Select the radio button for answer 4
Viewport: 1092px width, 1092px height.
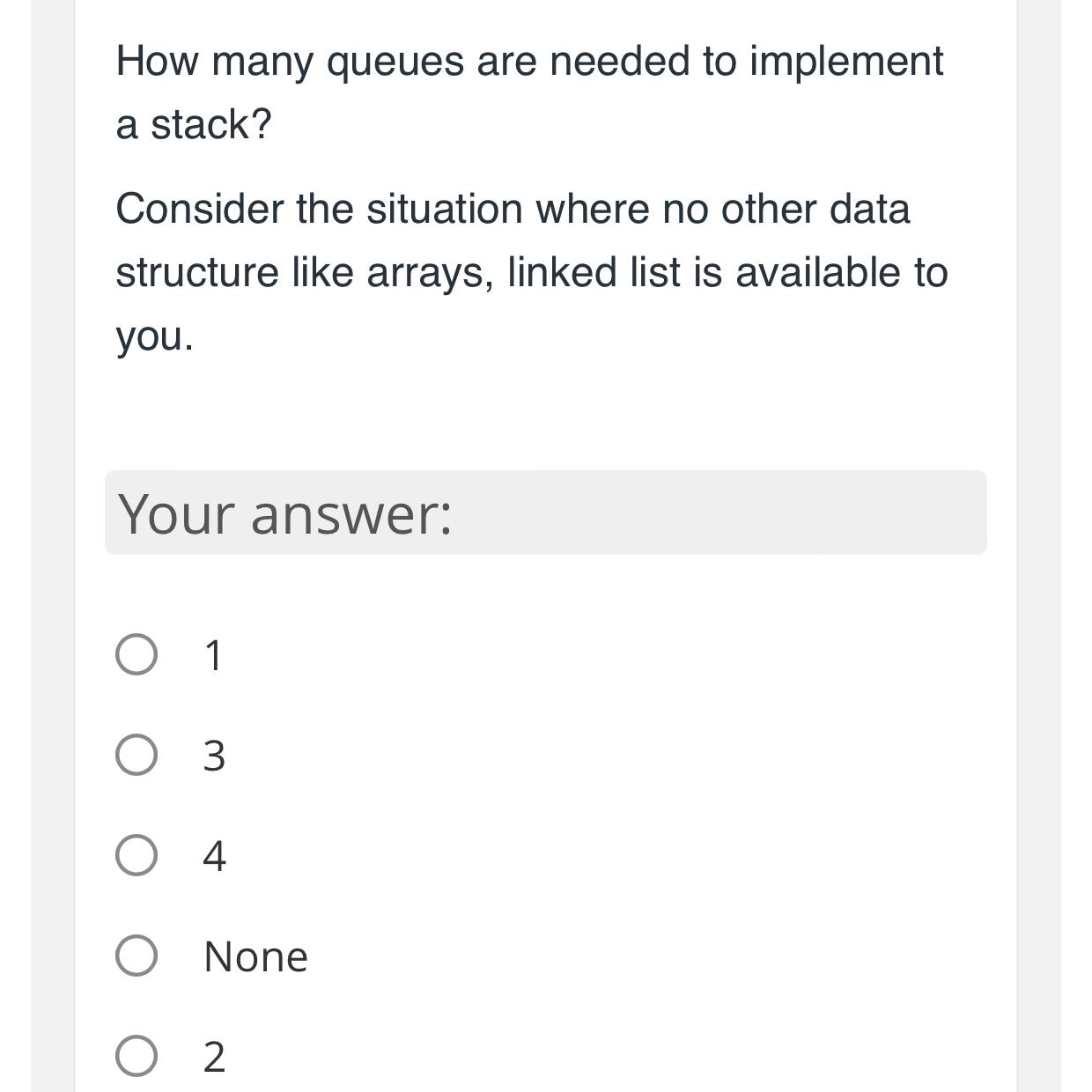136,855
